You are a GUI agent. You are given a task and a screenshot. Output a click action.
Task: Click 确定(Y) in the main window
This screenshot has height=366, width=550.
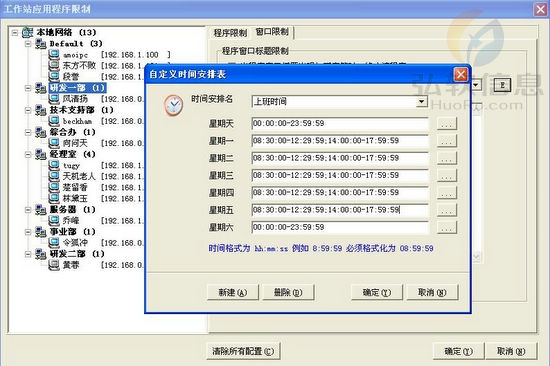click(x=458, y=351)
